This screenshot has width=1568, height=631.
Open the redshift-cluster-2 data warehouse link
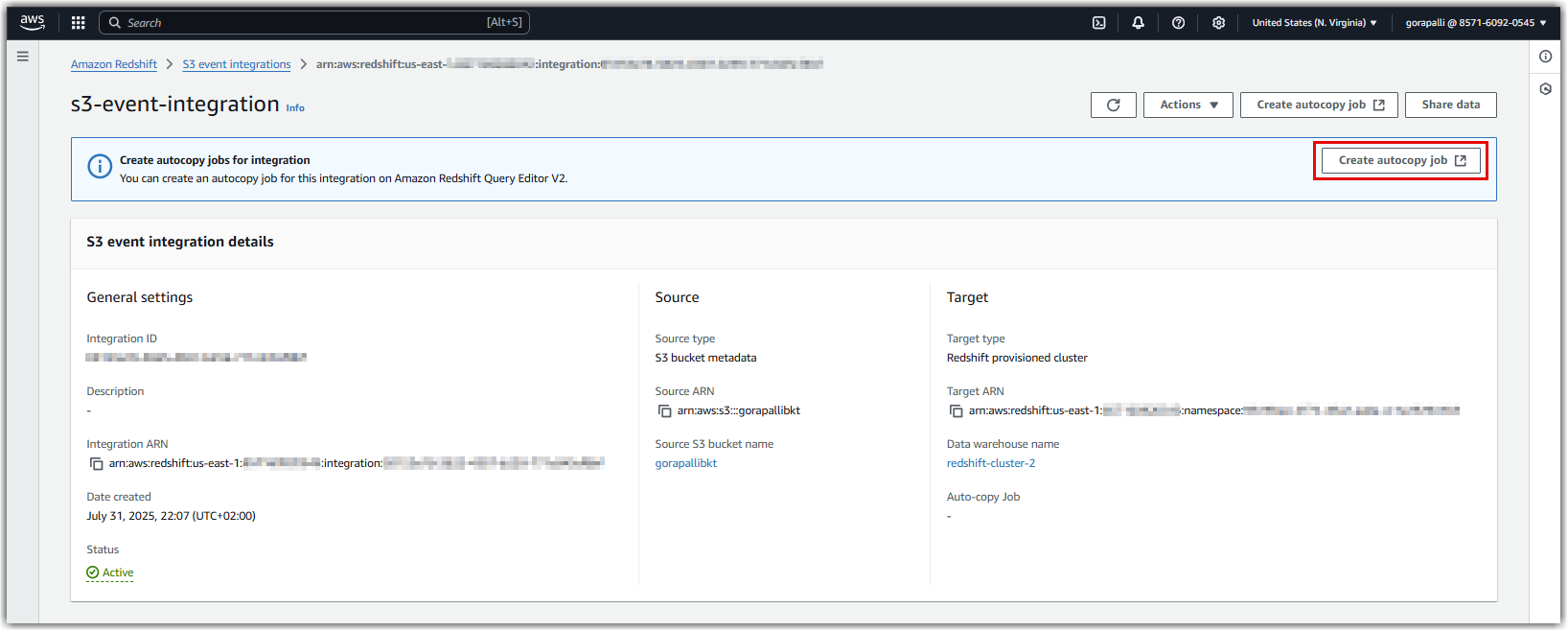point(991,463)
